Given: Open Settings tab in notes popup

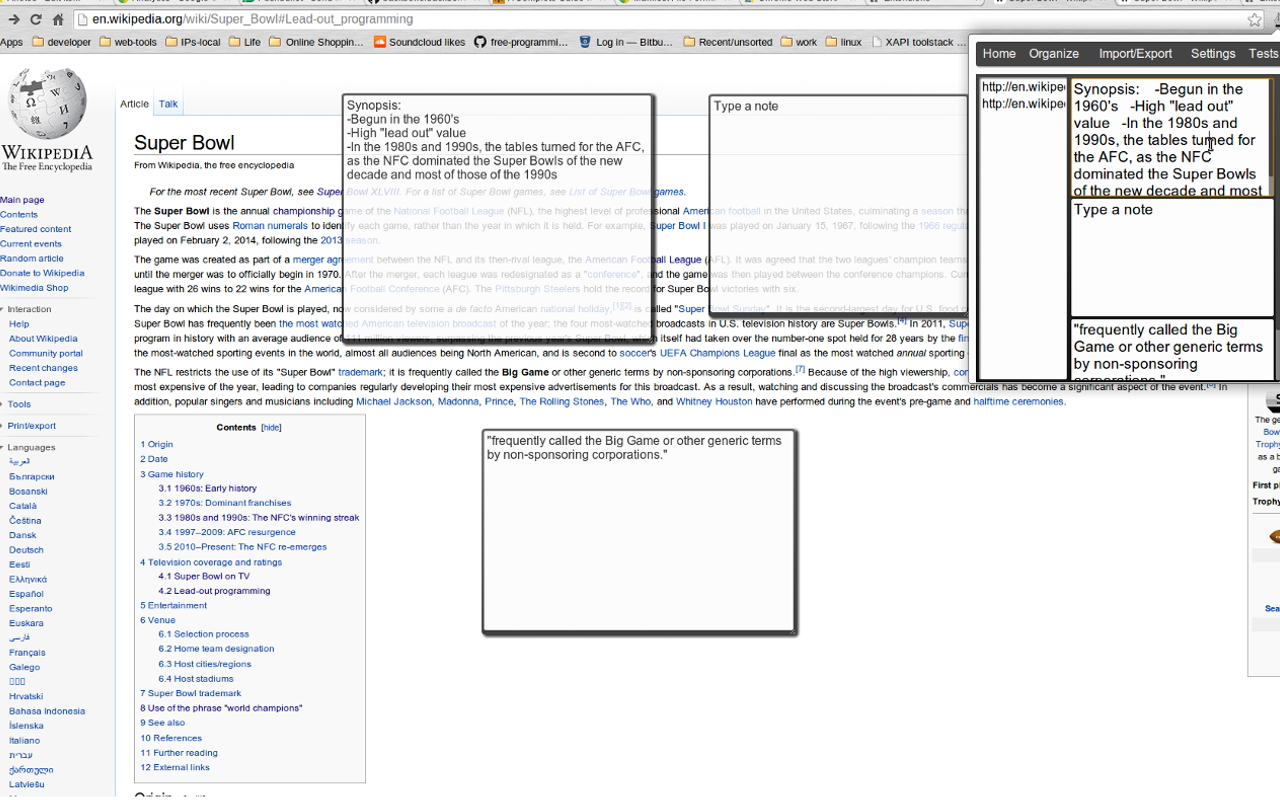Looking at the screenshot, I should pyautogui.click(x=1213, y=54).
